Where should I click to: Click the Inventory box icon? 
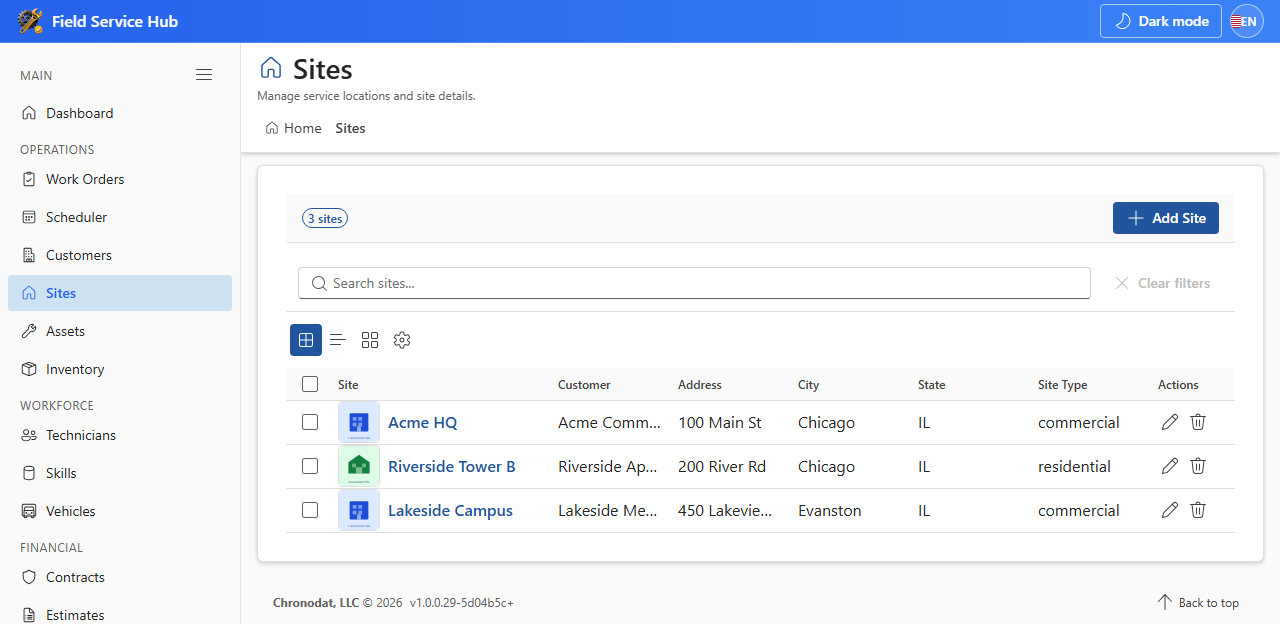29,369
